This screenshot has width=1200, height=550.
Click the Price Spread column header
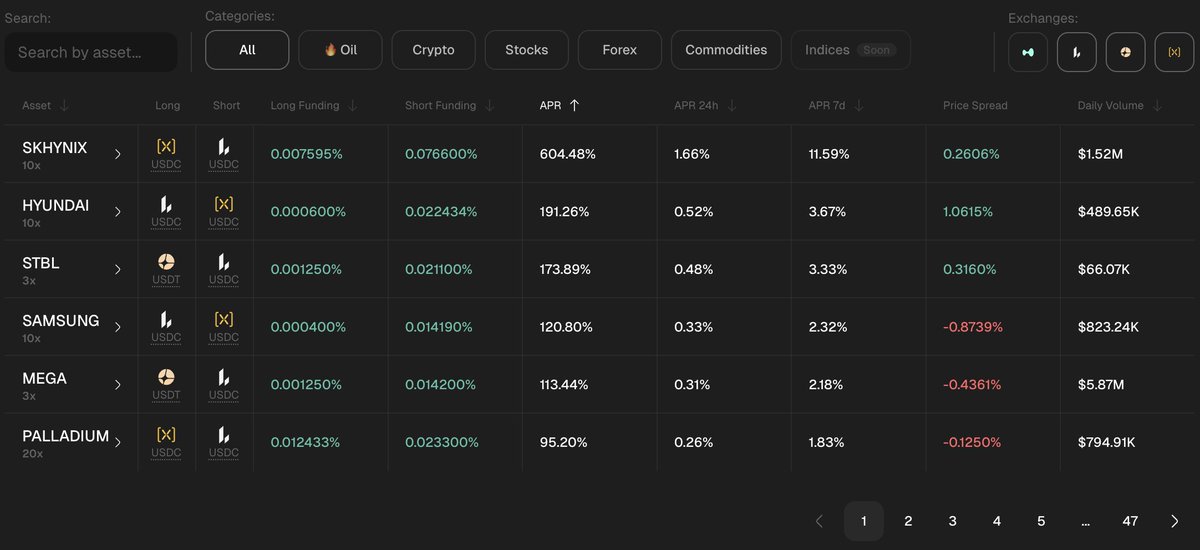tap(975, 105)
